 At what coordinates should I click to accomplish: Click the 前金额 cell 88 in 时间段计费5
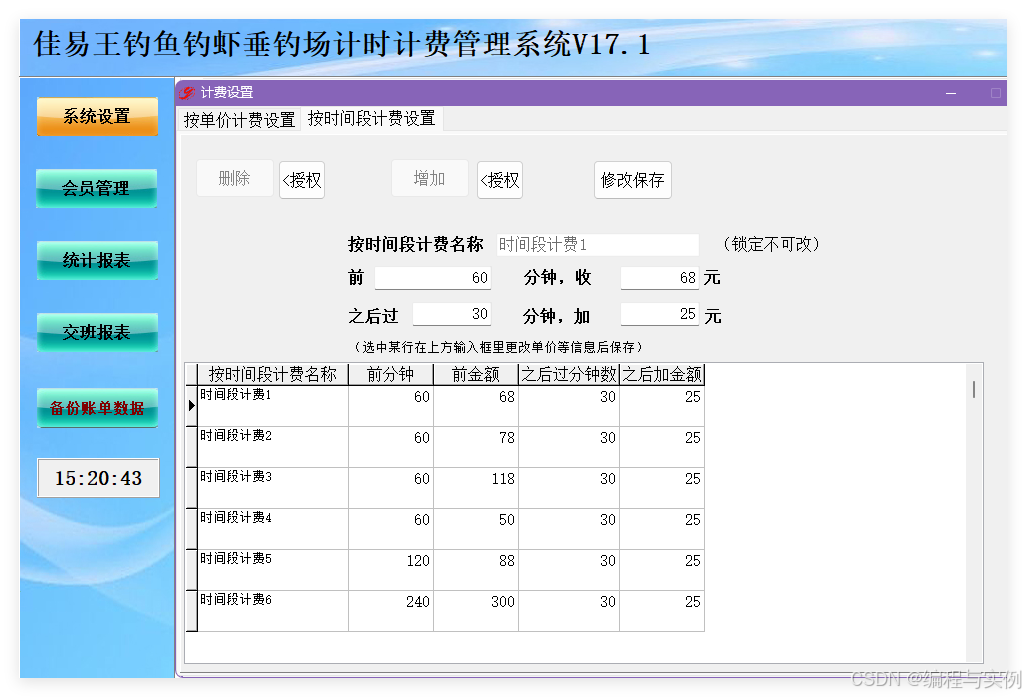point(476,570)
